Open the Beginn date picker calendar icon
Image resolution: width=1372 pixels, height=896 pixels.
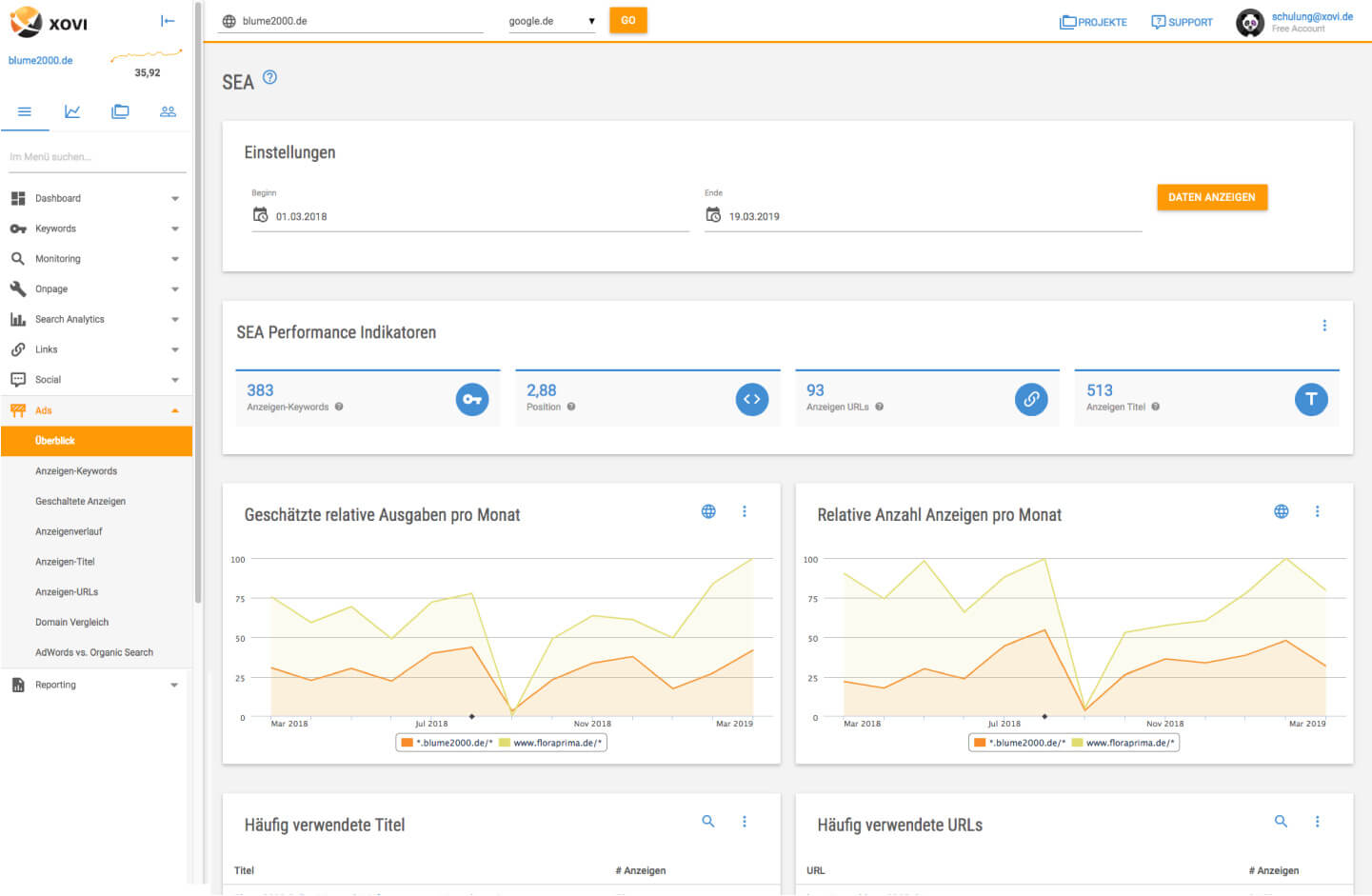click(260, 215)
